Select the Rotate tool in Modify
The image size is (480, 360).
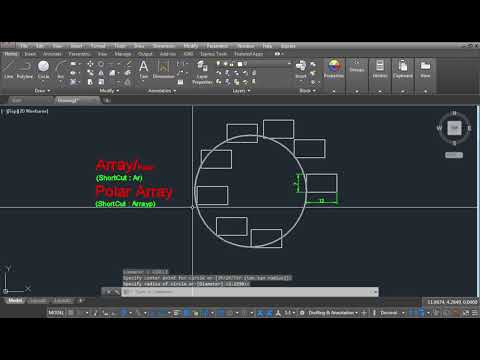coord(101,64)
